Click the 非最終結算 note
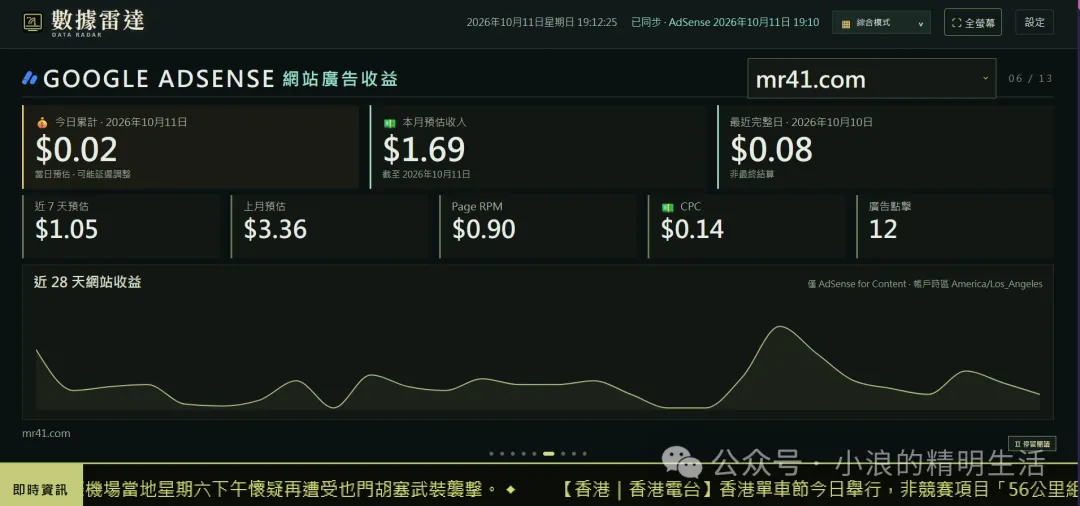The image size is (1080, 506). 752,174
